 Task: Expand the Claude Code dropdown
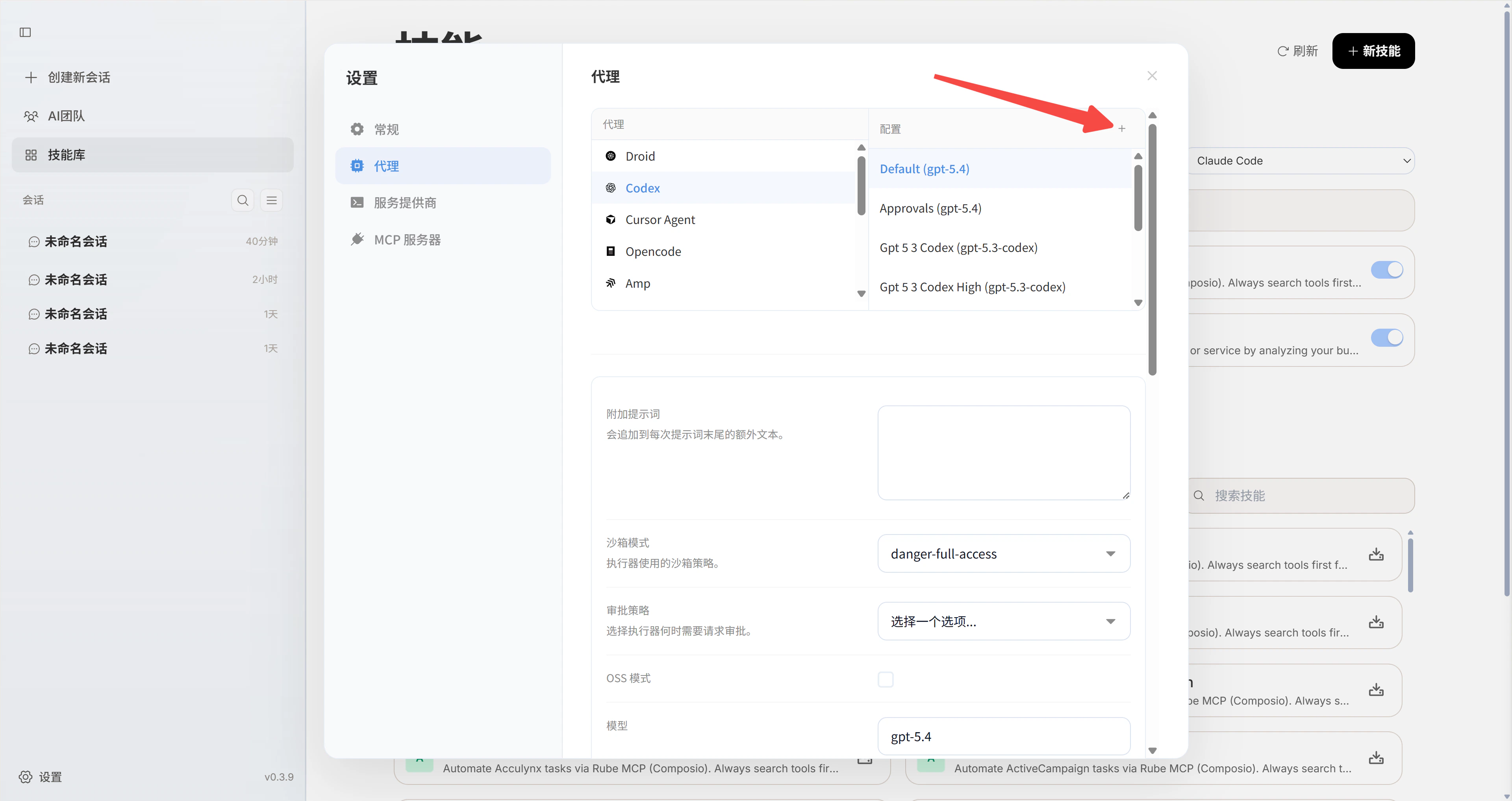1301,160
